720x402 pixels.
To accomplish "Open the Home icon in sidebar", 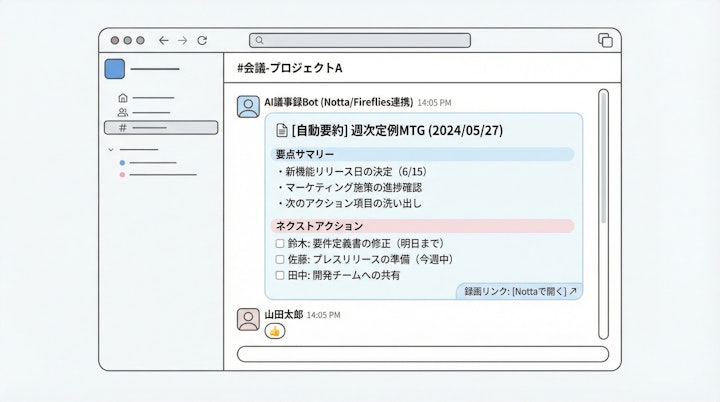I will (x=123, y=98).
